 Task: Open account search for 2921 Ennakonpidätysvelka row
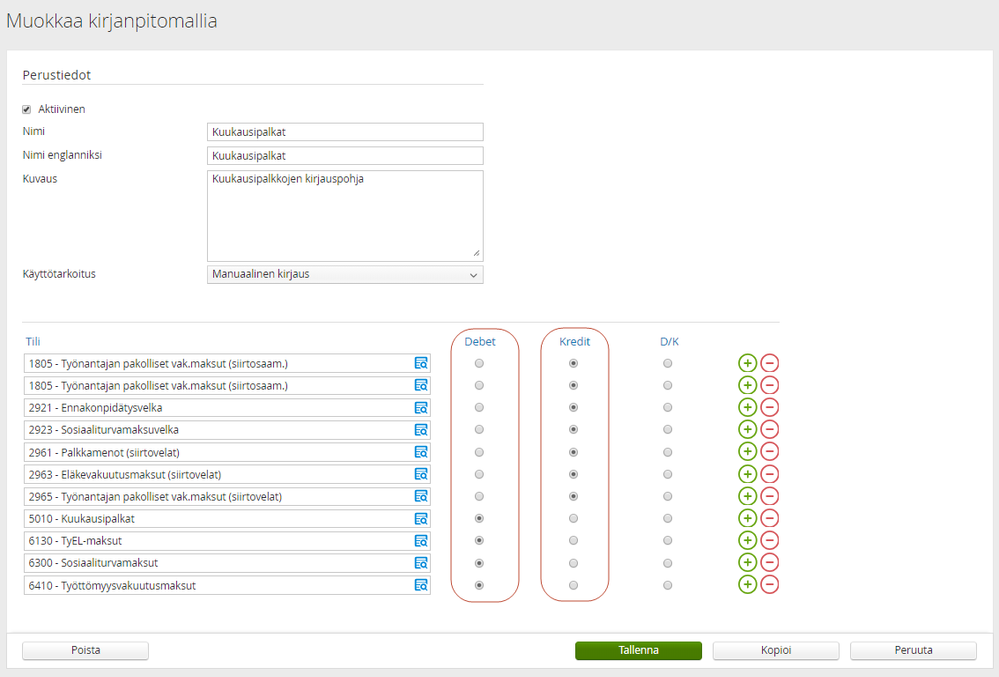(421, 408)
